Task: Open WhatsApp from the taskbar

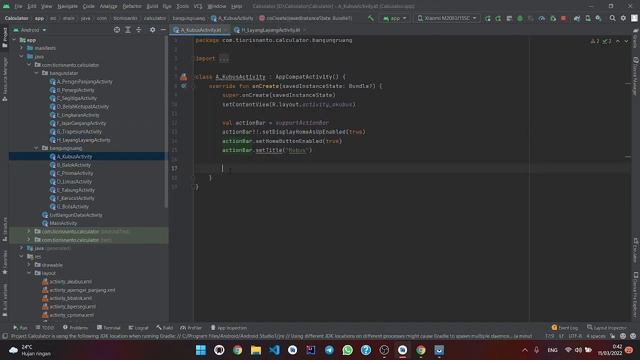Action: 347,350
